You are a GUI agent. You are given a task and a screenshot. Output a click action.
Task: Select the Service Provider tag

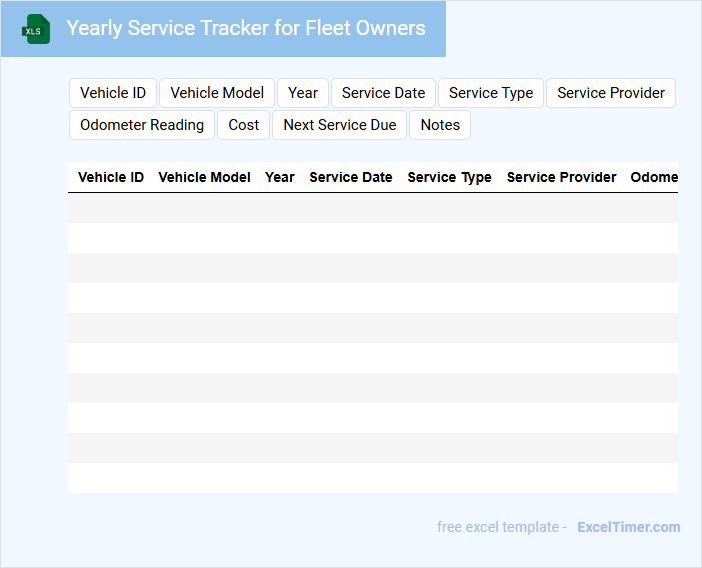click(610, 93)
